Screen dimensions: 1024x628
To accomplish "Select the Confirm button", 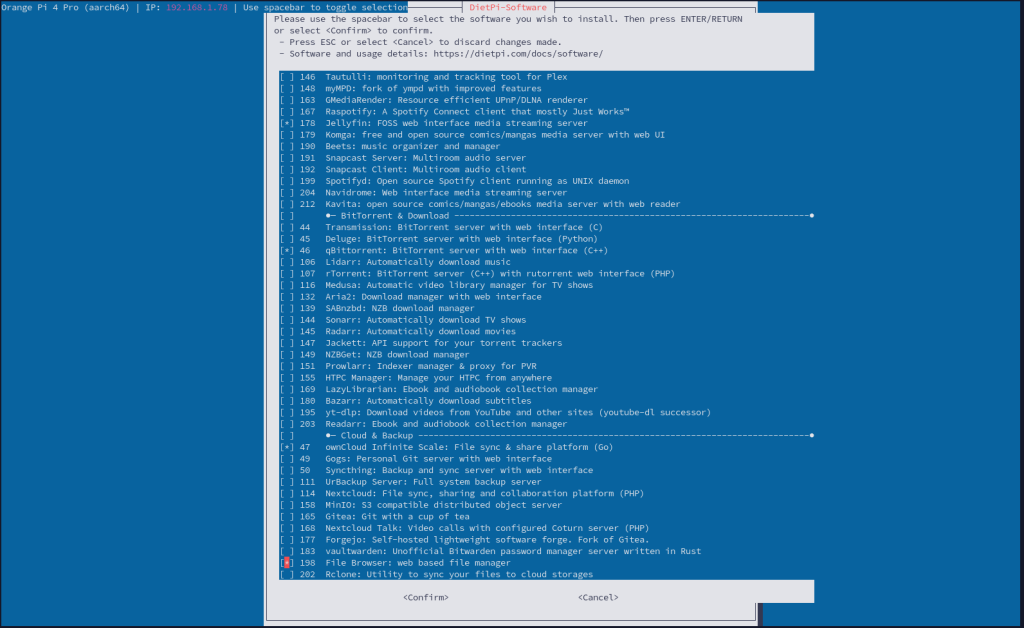I will 426,597.
